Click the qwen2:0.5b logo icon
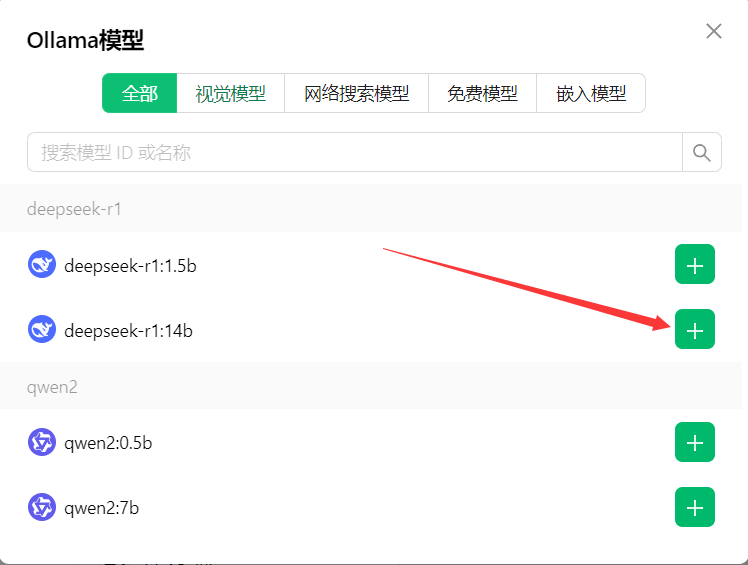748x565 pixels. point(42,442)
